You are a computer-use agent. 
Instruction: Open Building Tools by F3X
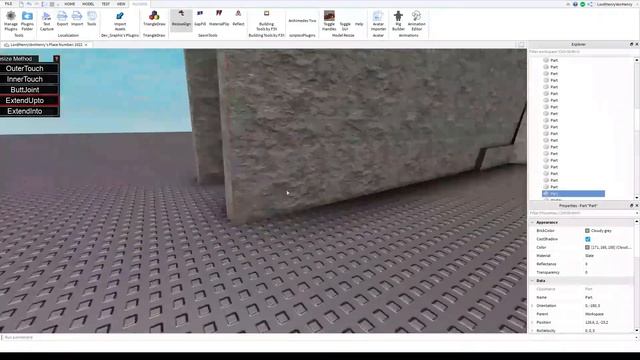click(267, 21)
